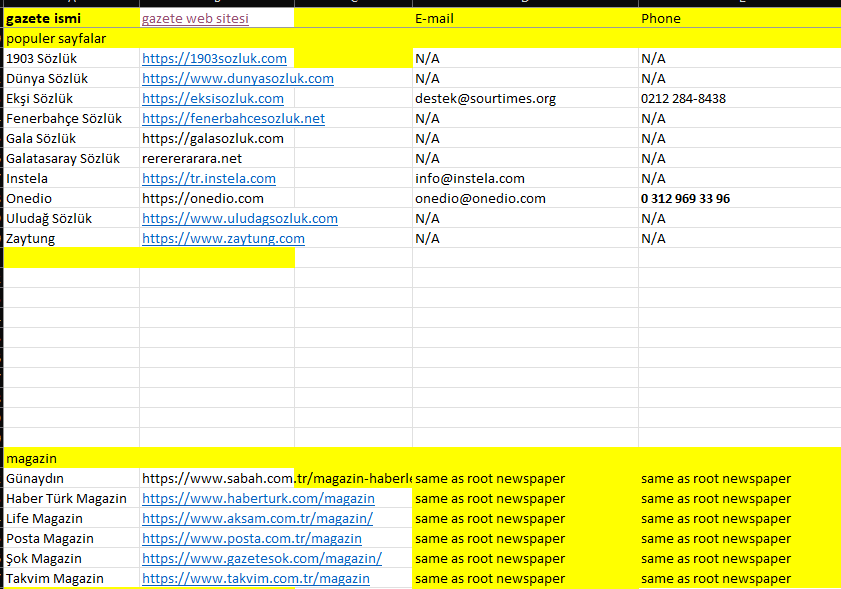841x589 pixels.
Task: Select the 'Galatasaray Sözlük' name cell
Action: point(71,159)
